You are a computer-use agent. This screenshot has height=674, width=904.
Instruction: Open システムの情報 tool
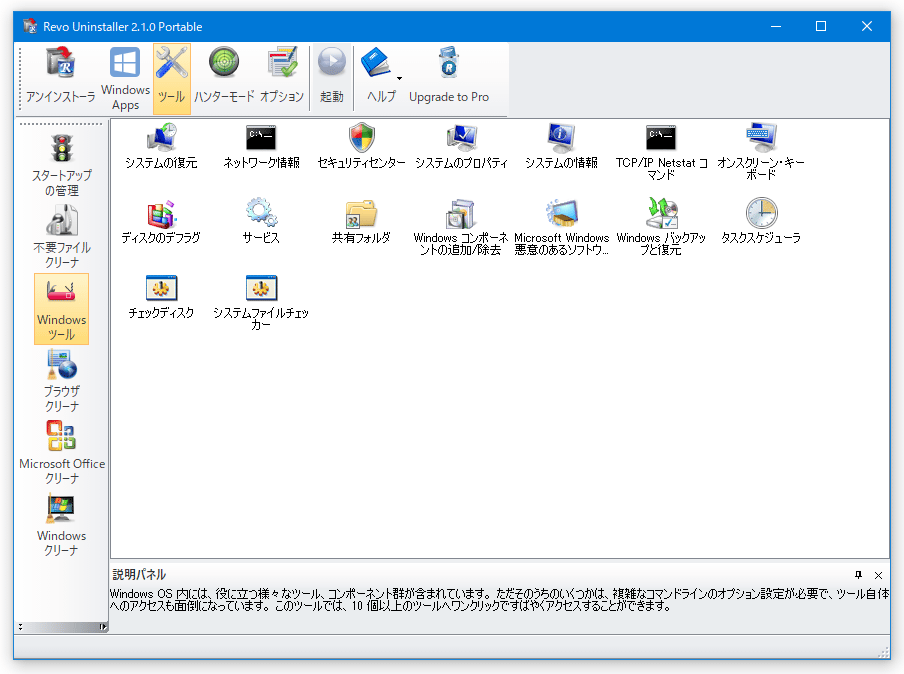pyautogui.click(x=562, y=146)
